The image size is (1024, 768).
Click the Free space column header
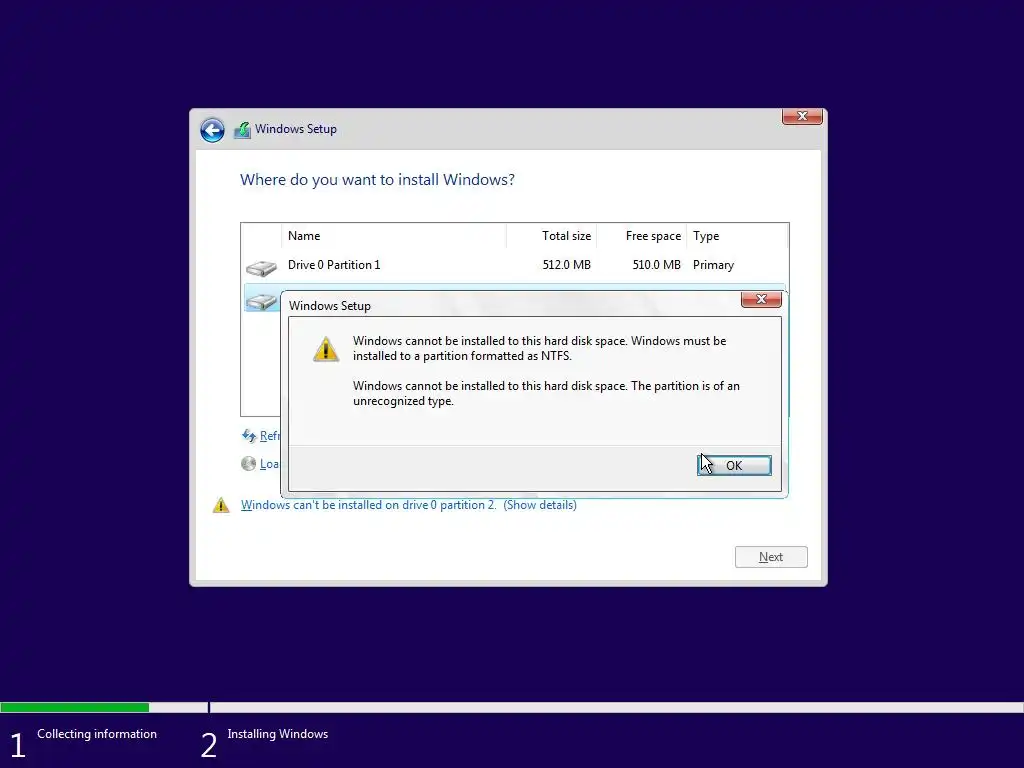coord(641,236)
